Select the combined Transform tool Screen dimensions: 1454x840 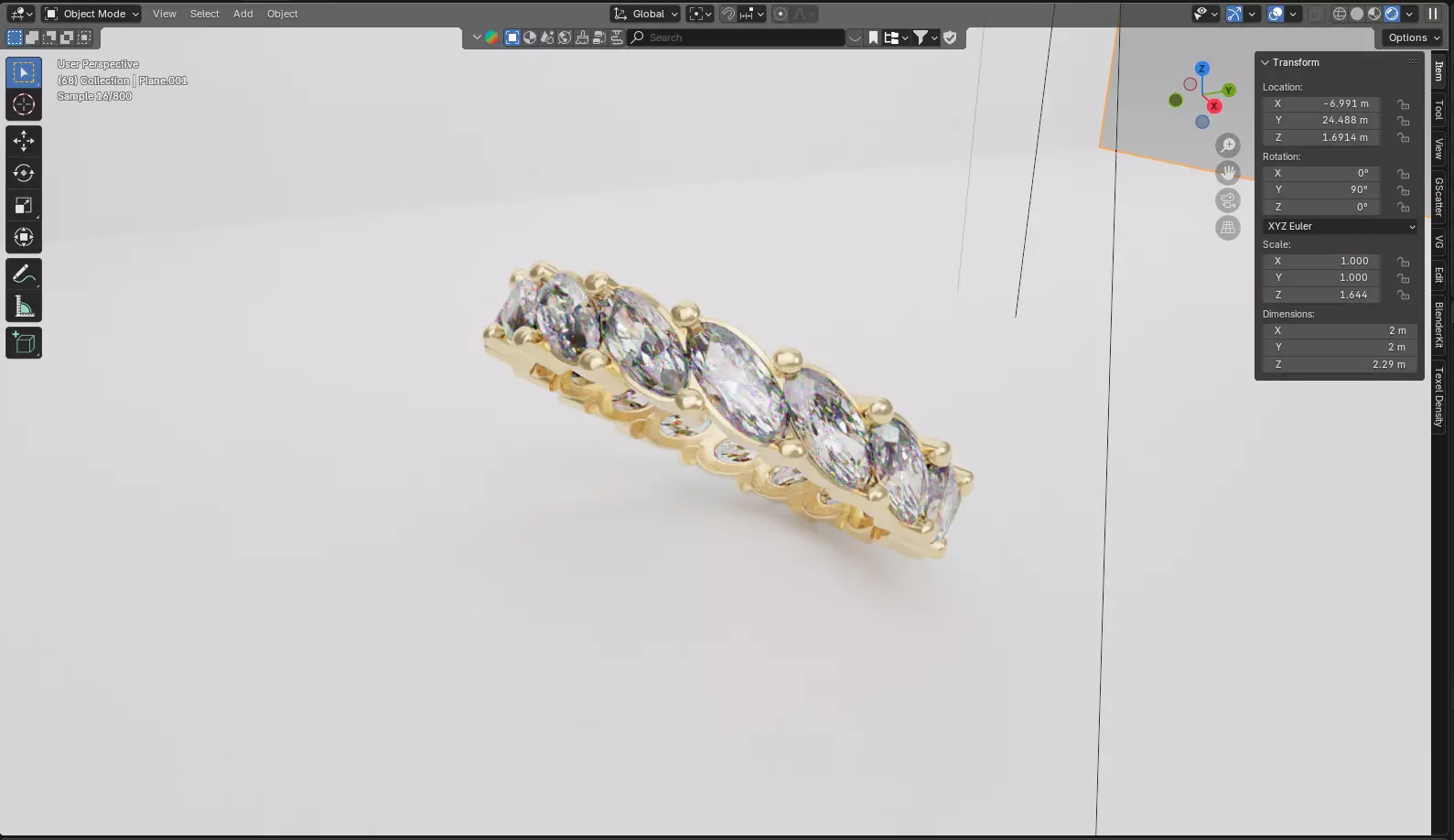(x=24, y=237)
